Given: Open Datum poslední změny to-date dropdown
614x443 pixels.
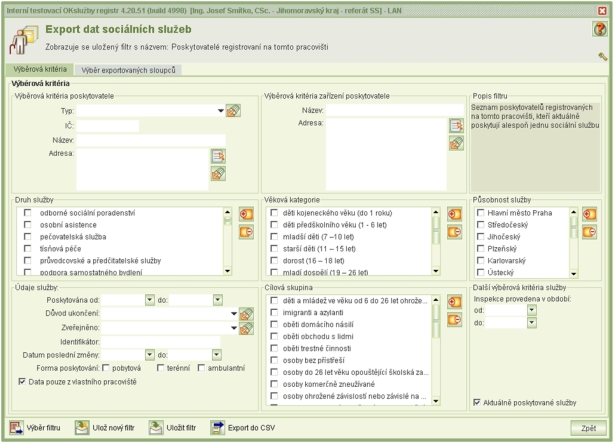Looking at the screenshot, I should pos(217,355).
